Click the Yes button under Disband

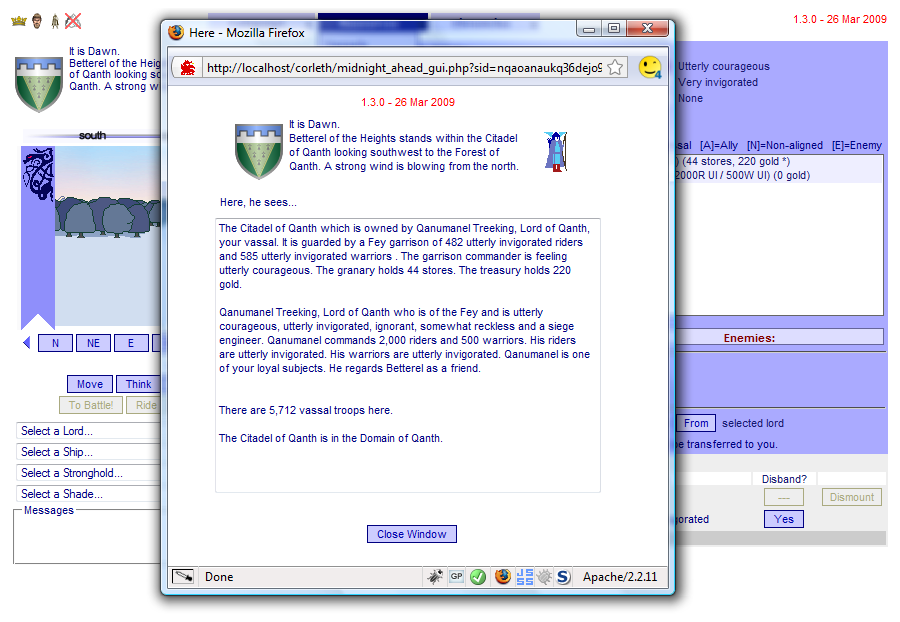(x=784, y=519)
